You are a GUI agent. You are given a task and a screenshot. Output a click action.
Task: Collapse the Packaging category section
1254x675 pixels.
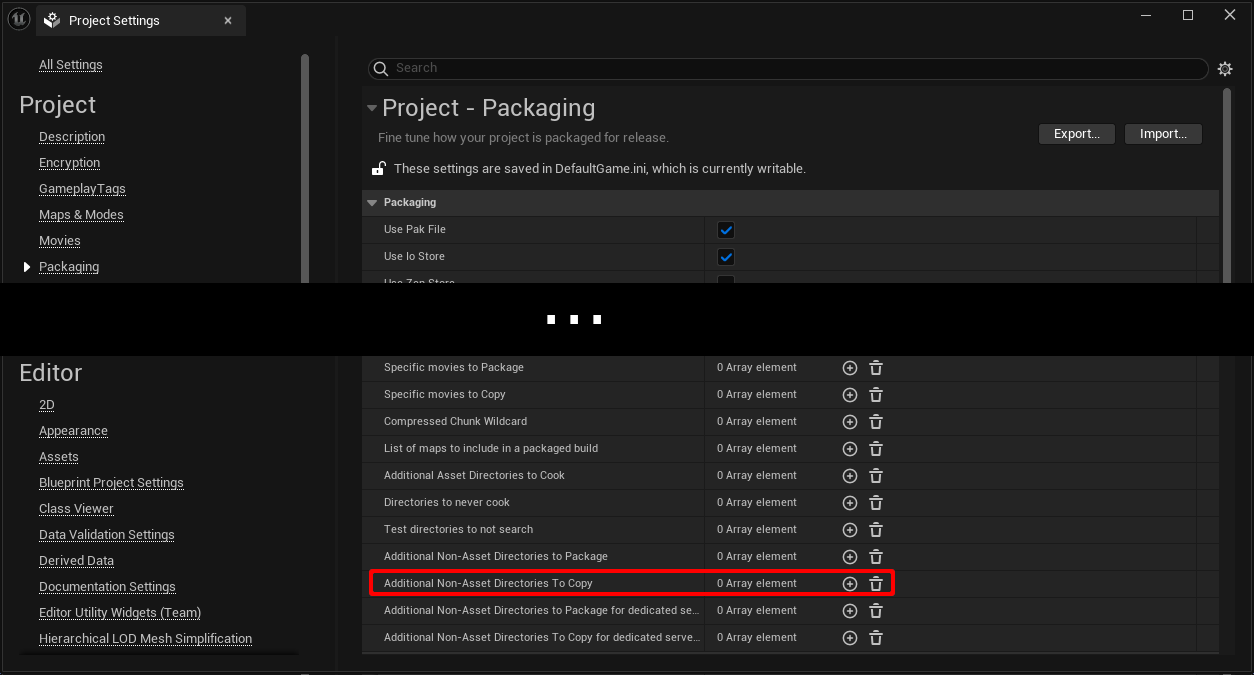coord(373,203)
